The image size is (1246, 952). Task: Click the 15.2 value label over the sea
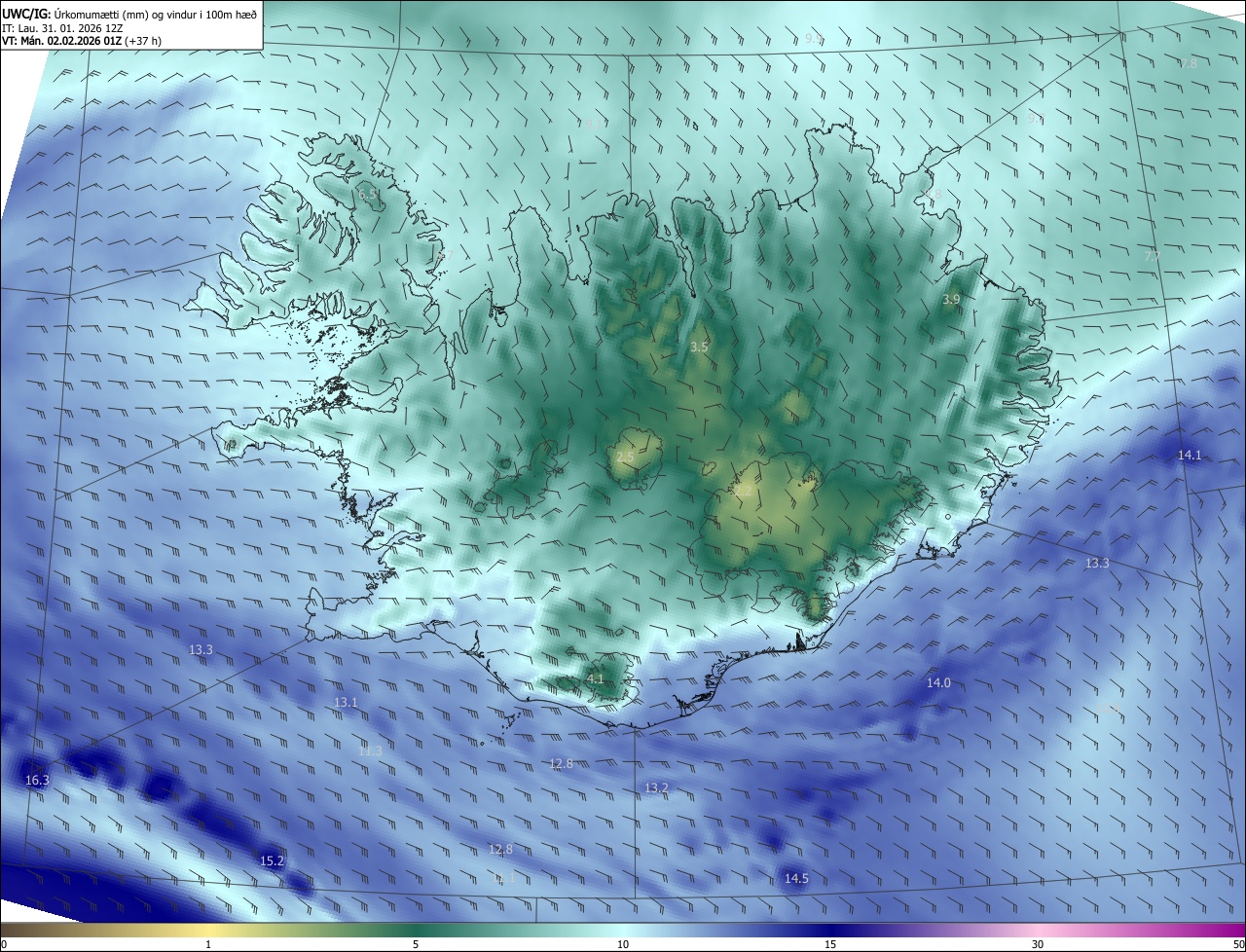point(272,861)
